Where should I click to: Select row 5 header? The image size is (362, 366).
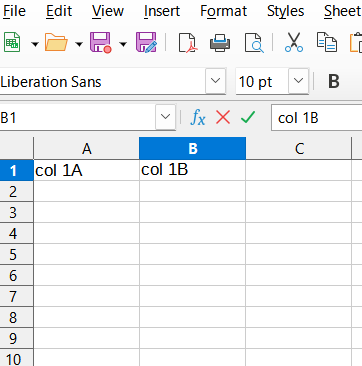click(16, 254)
